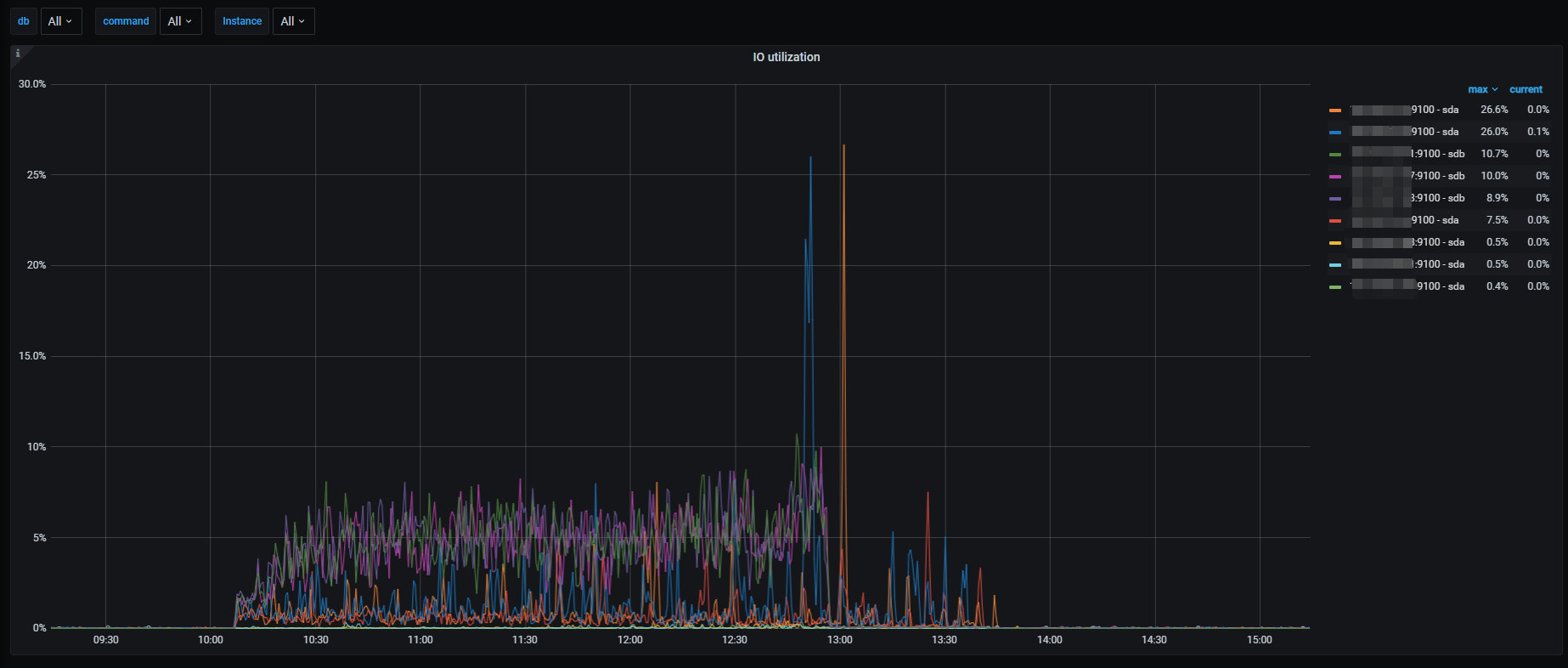Toggle the sda series name beside the yellow swatch
Image resolution: width=1568 pixels, height=668 pixels.
click(1408, 242)
